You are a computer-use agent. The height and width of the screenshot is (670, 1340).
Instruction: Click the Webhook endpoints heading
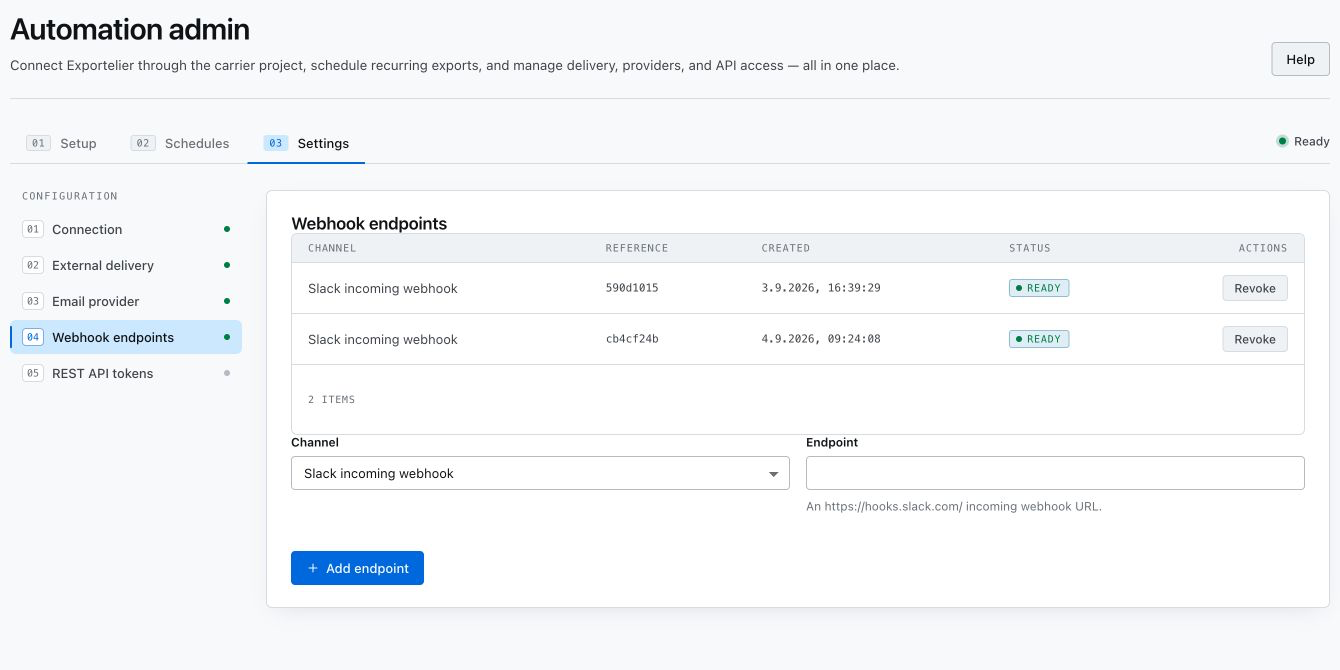coord(369,224)
